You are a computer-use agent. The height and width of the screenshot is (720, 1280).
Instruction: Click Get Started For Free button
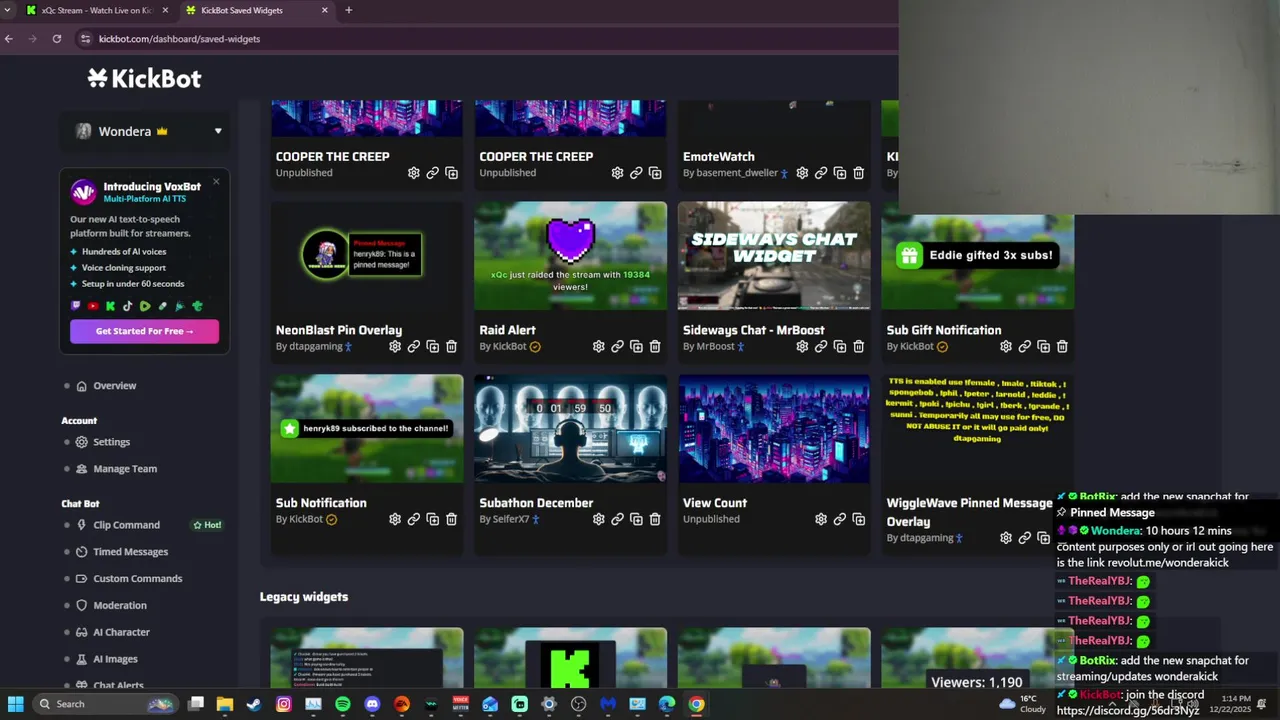tap(144, 331)
